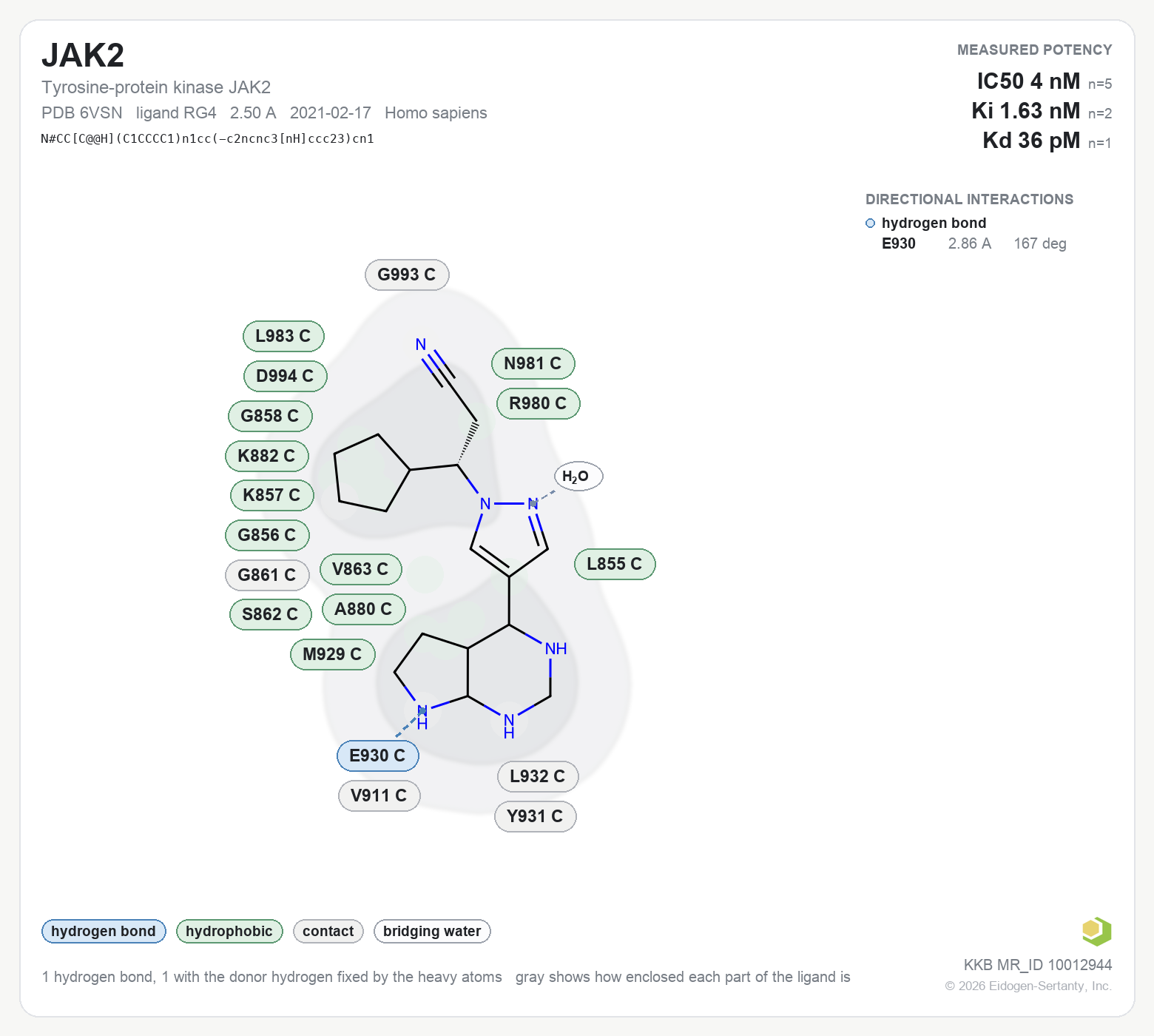
Task: Click the hydrogen bond circle marker
Action: tap(870, 223)
